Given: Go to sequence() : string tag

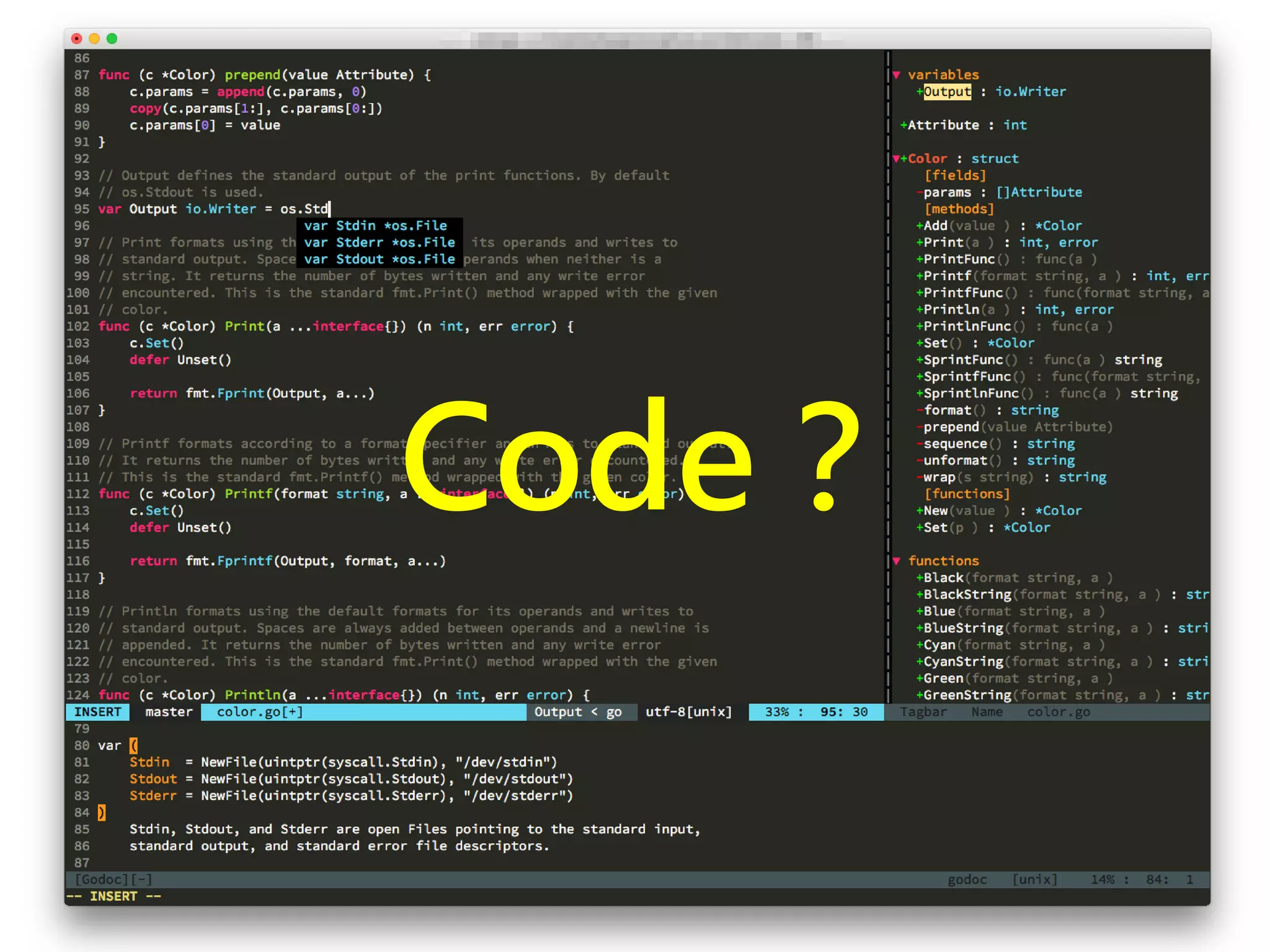Looking at the screenshot, I should [x=996, y=443].
